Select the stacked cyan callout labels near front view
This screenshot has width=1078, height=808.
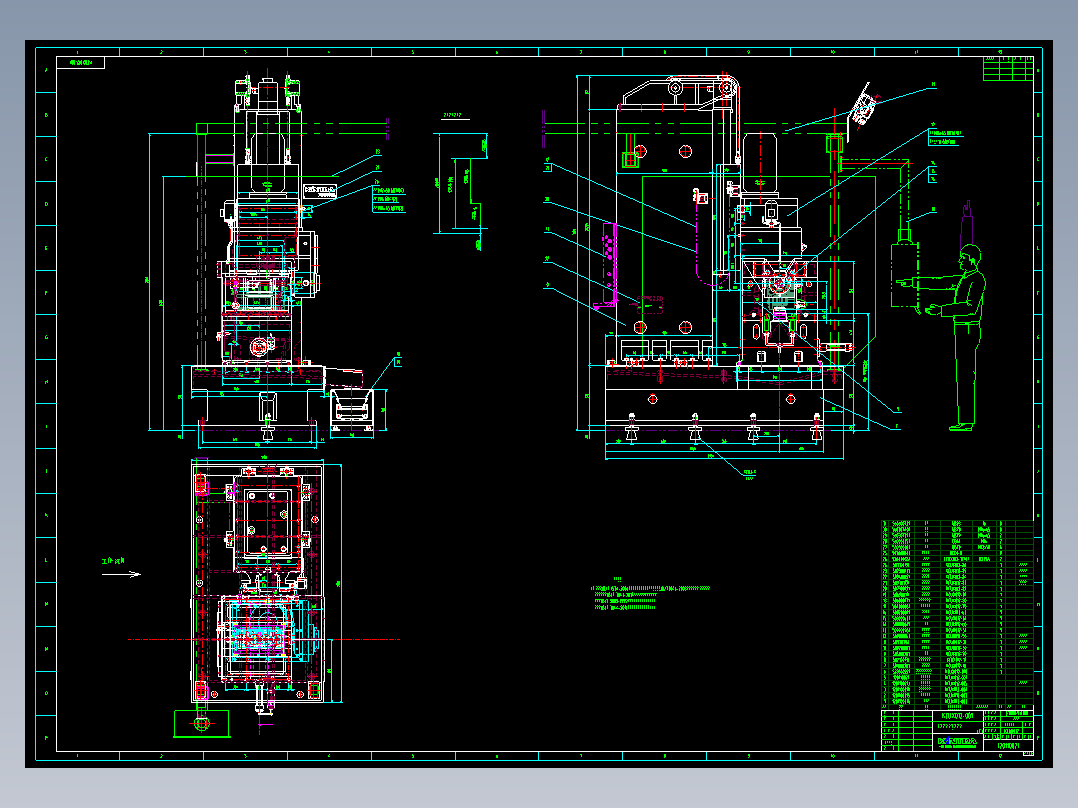pos(389,199)
